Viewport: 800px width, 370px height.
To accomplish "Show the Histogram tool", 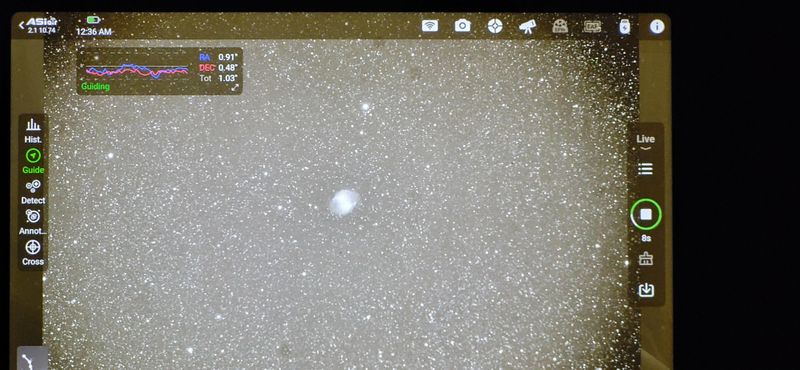I will pyautogui.click(x=33, y=131).
